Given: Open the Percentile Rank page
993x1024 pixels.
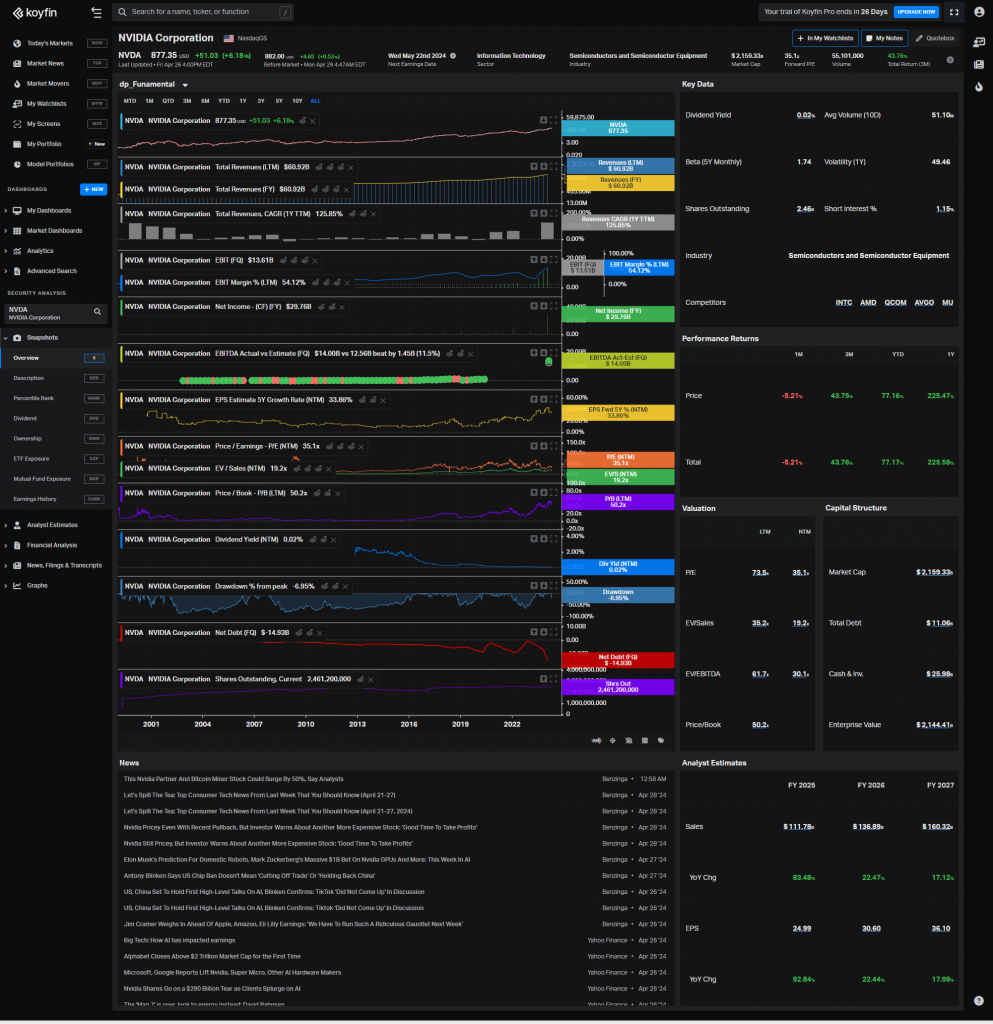Looking at the screenshot, I should coord(57,399).
